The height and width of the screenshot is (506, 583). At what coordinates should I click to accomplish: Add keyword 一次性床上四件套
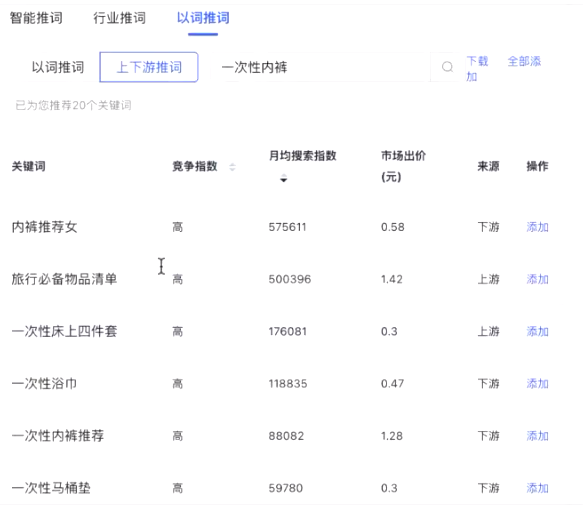tap(537, 331)
